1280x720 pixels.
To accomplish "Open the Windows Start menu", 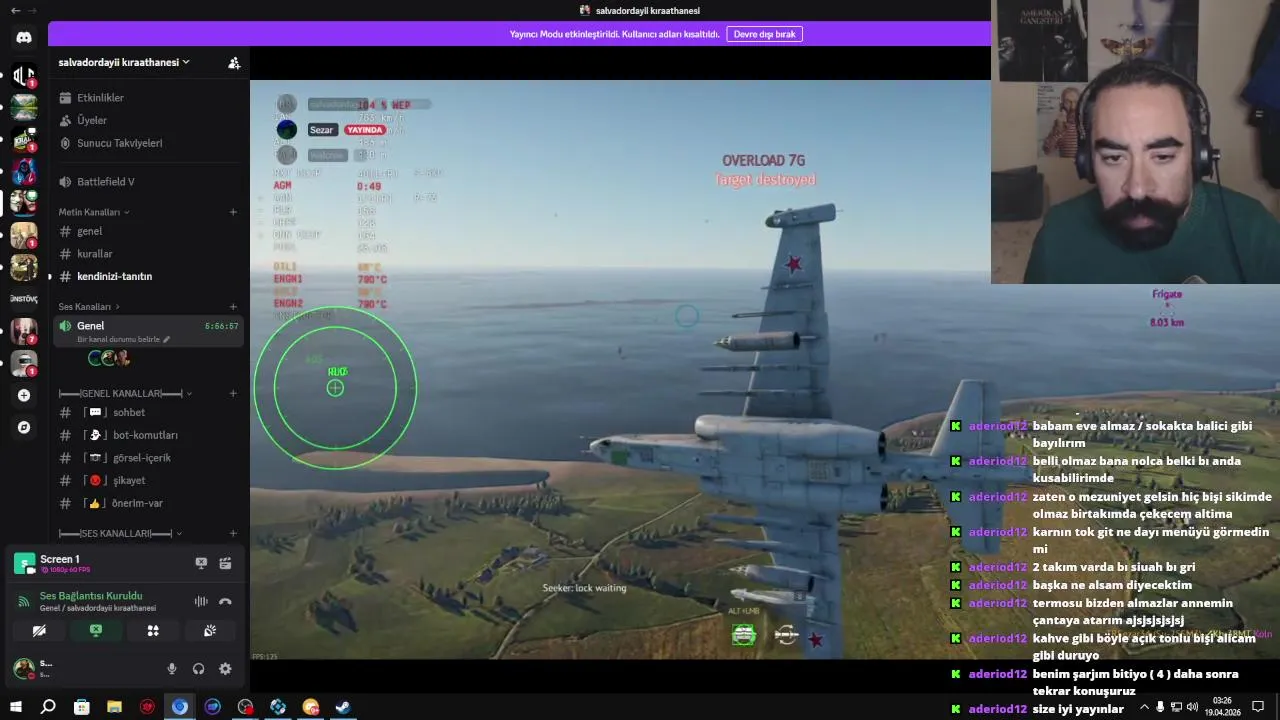I will pos(15,707).
